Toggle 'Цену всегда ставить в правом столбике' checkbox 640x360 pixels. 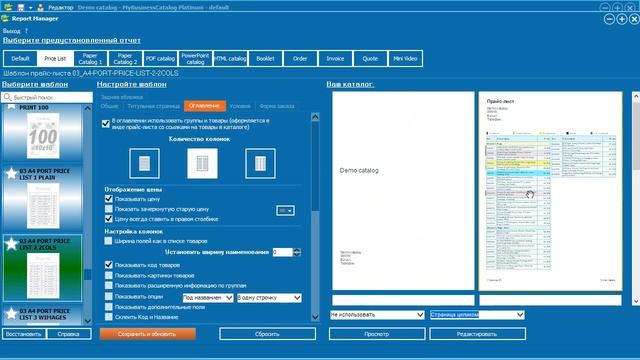(x=109, y=219)
